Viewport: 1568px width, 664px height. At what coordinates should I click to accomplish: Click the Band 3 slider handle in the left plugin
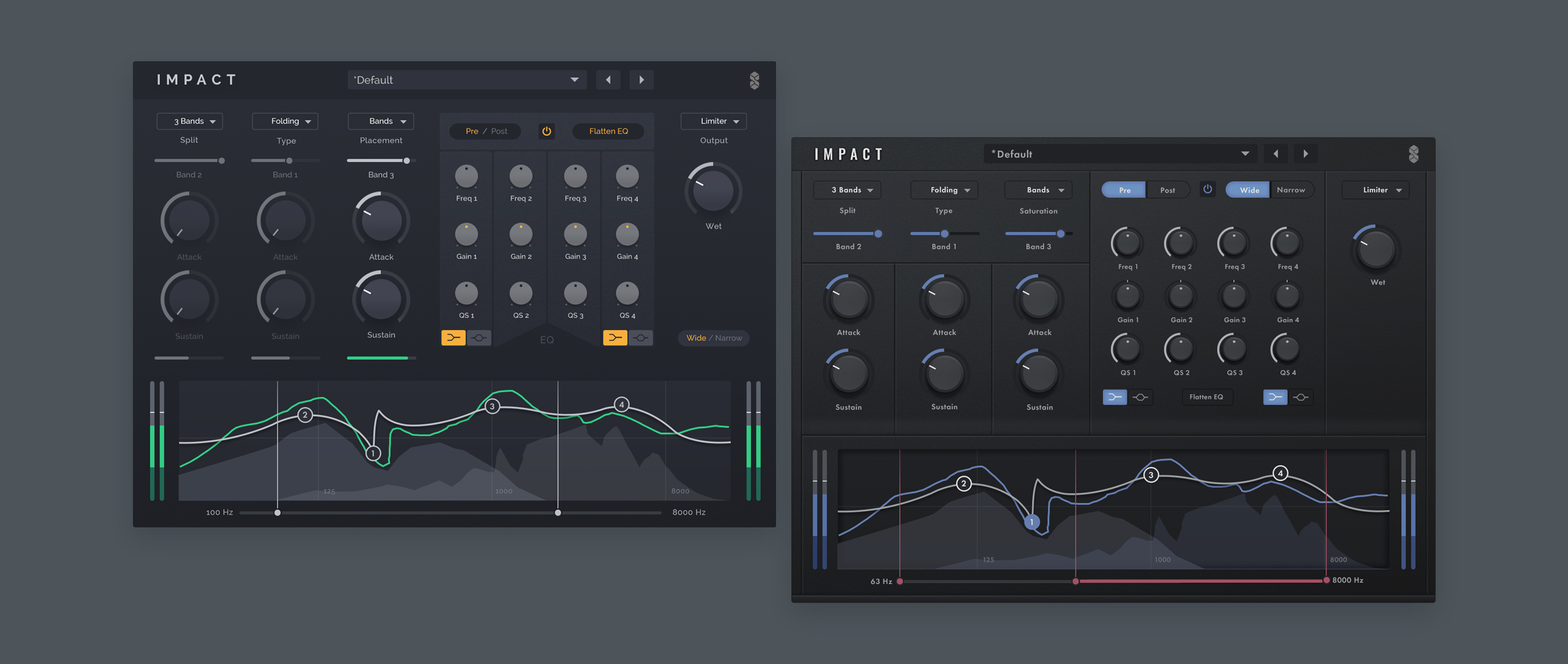point(406,160)
